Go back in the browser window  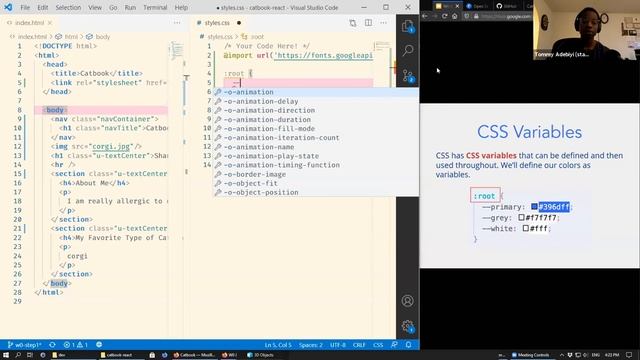[425, 16]
